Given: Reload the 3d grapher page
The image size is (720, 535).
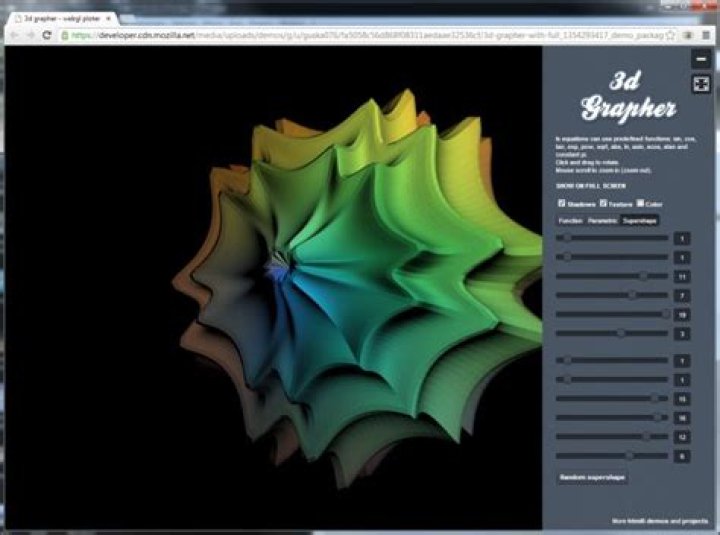Looking at the screenshot, I should click(x=46, y=35).
